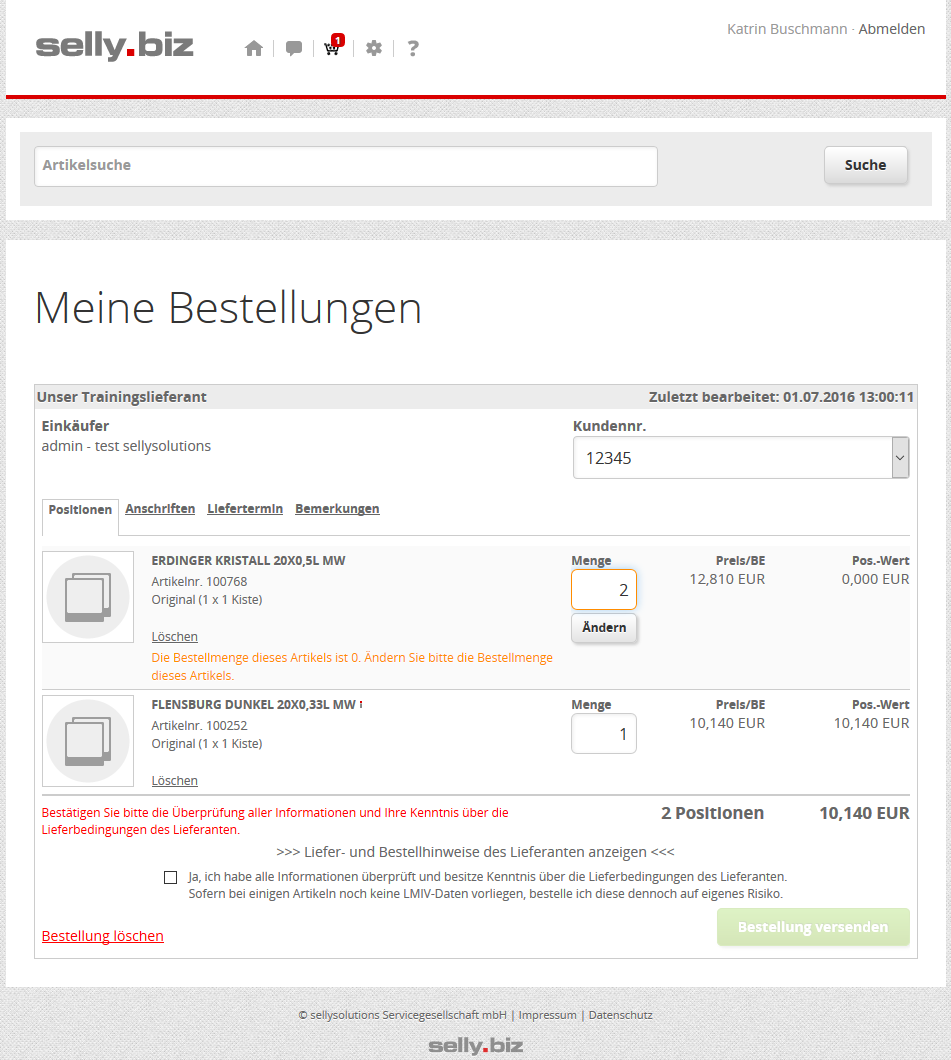Image resolution: width=951 pixels, height=1060 pixels.
Task: Click the selly.biz logo in header
Action: pos(114,46)
